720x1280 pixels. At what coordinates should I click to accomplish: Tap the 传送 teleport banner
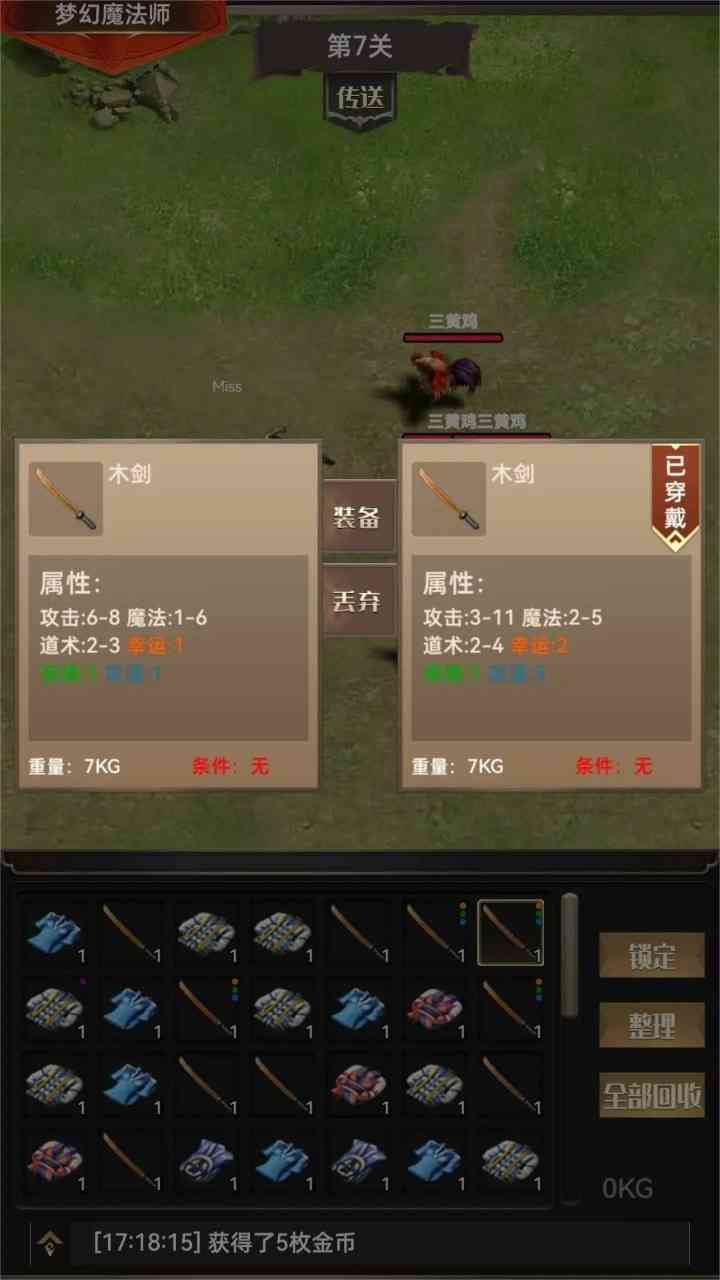(360, 99)
